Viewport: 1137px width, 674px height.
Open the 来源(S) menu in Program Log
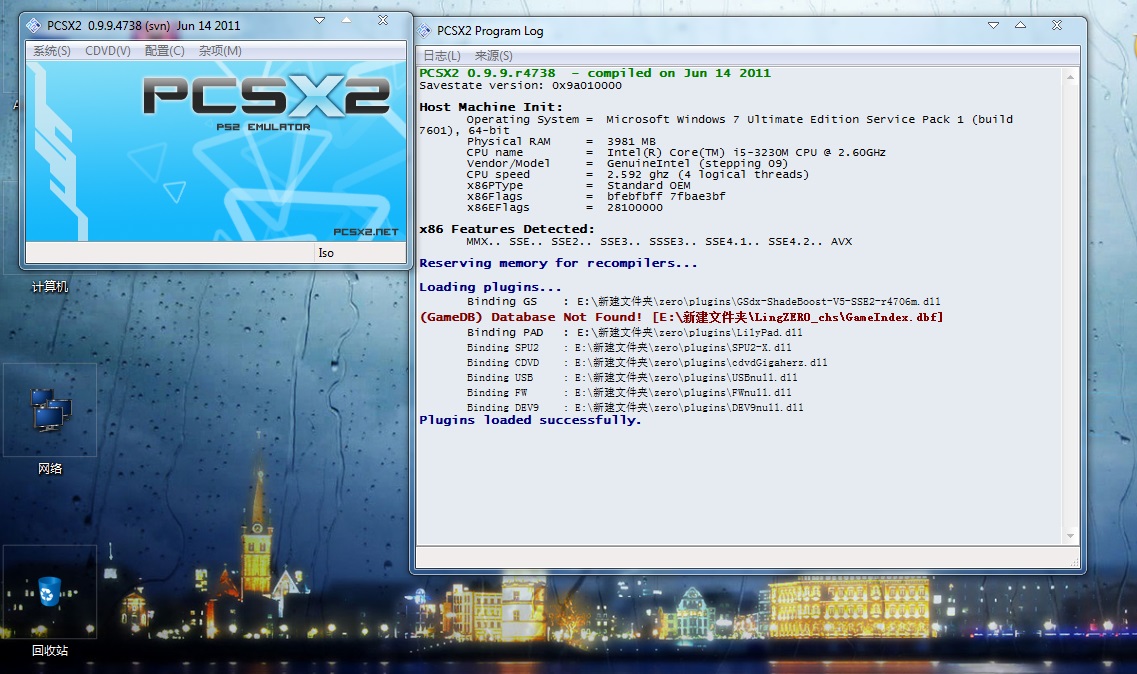494,56
